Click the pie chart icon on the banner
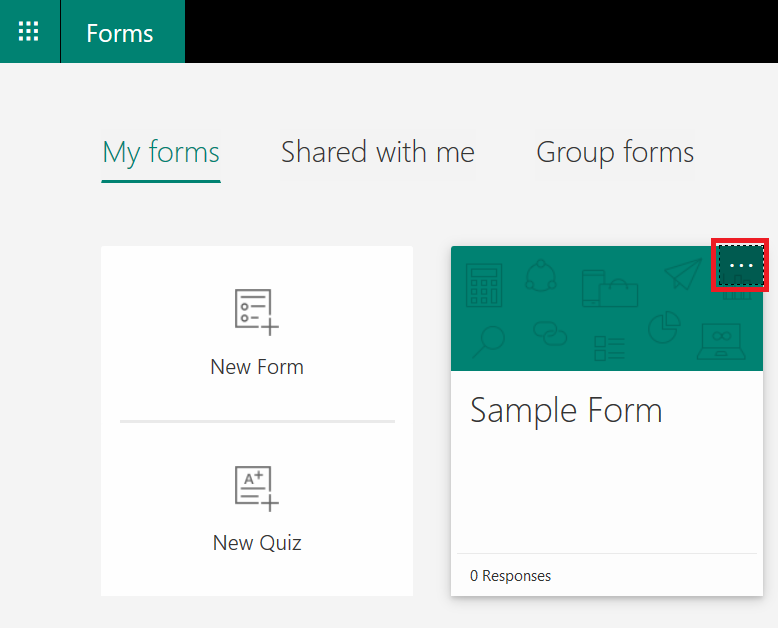The height and width of the screenshot is (628, 778). tap(664, 327)
